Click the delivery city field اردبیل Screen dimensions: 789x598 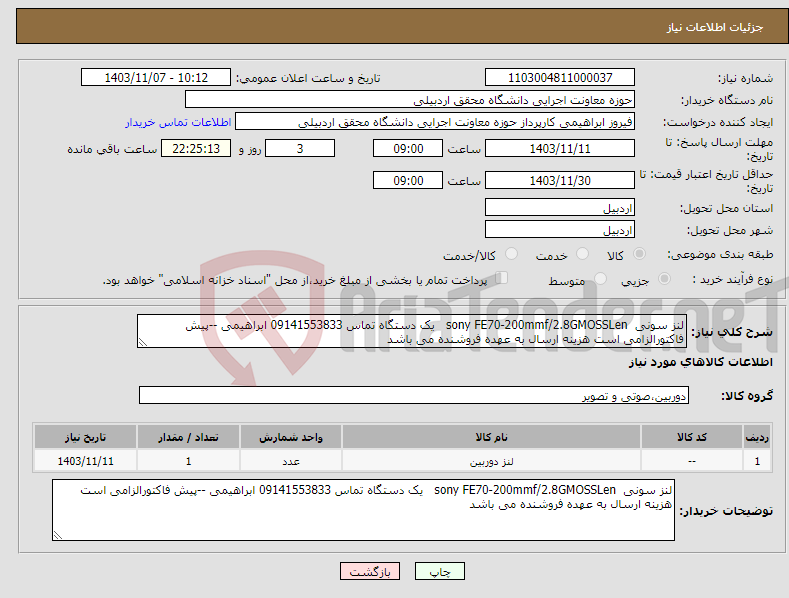point(560,230)
